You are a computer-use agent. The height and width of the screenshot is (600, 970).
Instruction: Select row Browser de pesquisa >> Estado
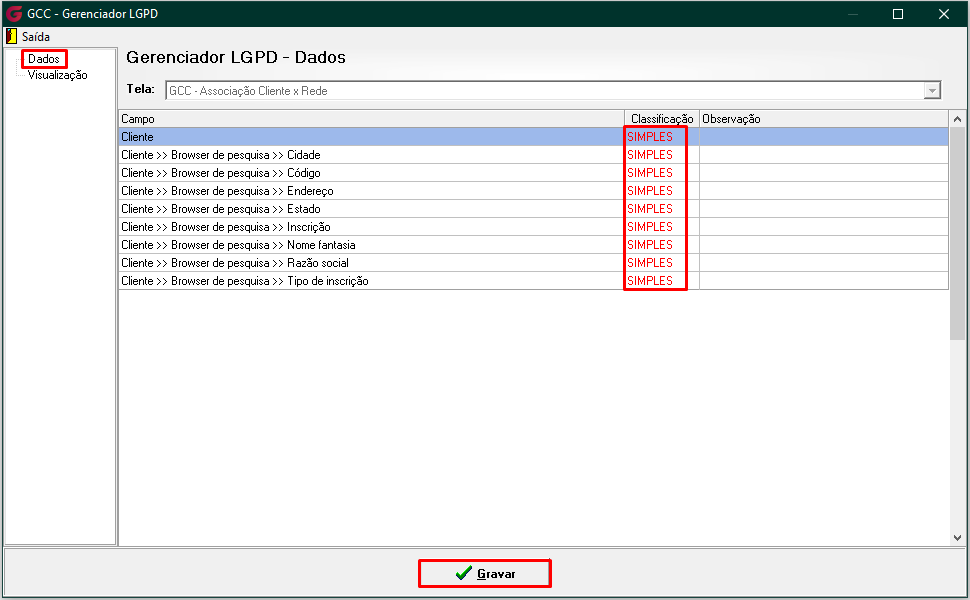click(x=533, y=208)
